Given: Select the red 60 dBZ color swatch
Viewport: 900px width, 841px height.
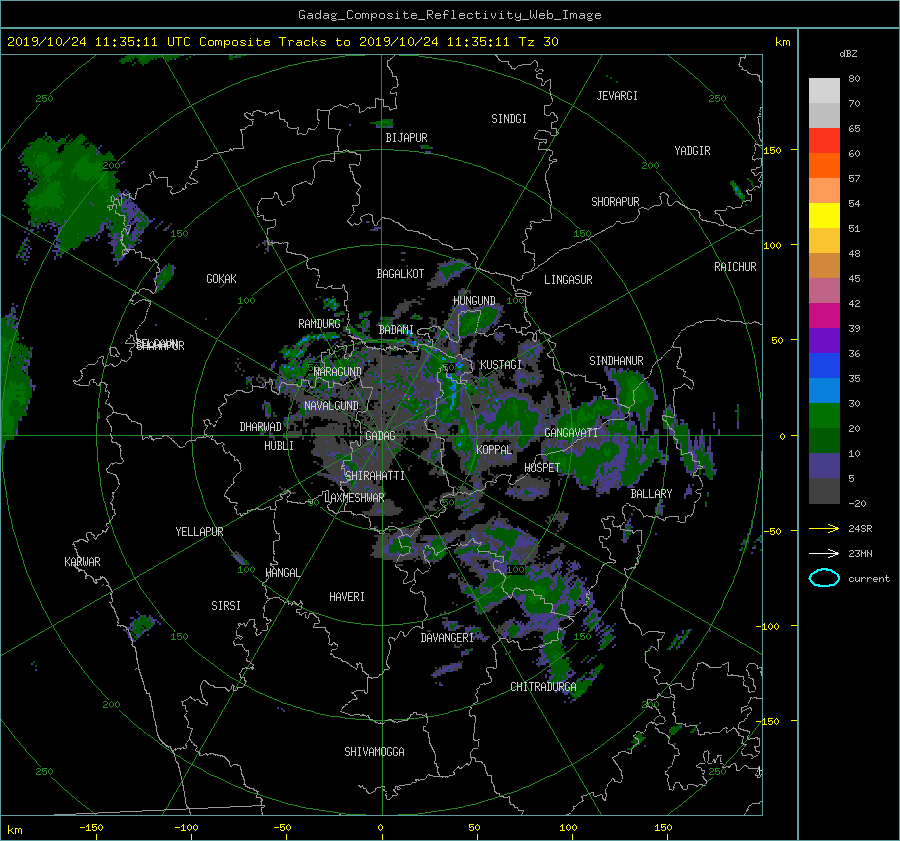Looking at the screenshot, I should [x=824, y=141].
